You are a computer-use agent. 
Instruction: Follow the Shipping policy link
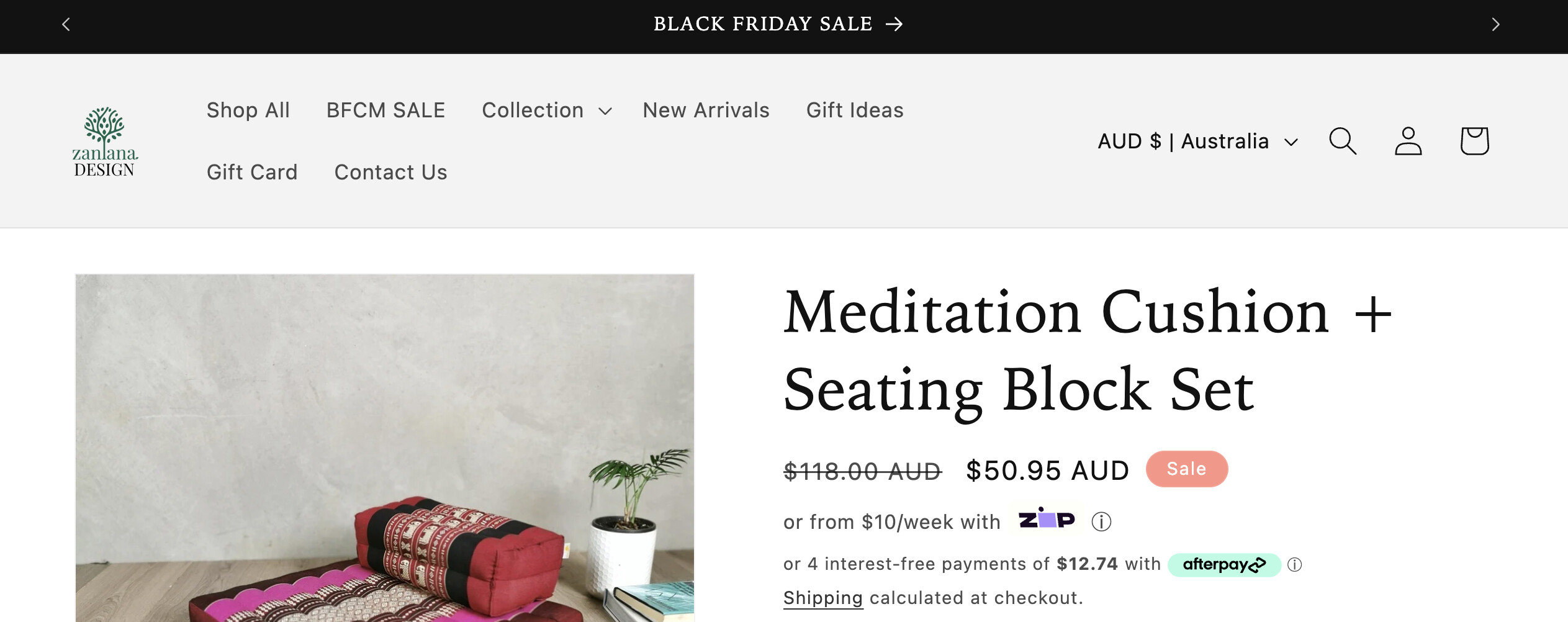[822, 598]
